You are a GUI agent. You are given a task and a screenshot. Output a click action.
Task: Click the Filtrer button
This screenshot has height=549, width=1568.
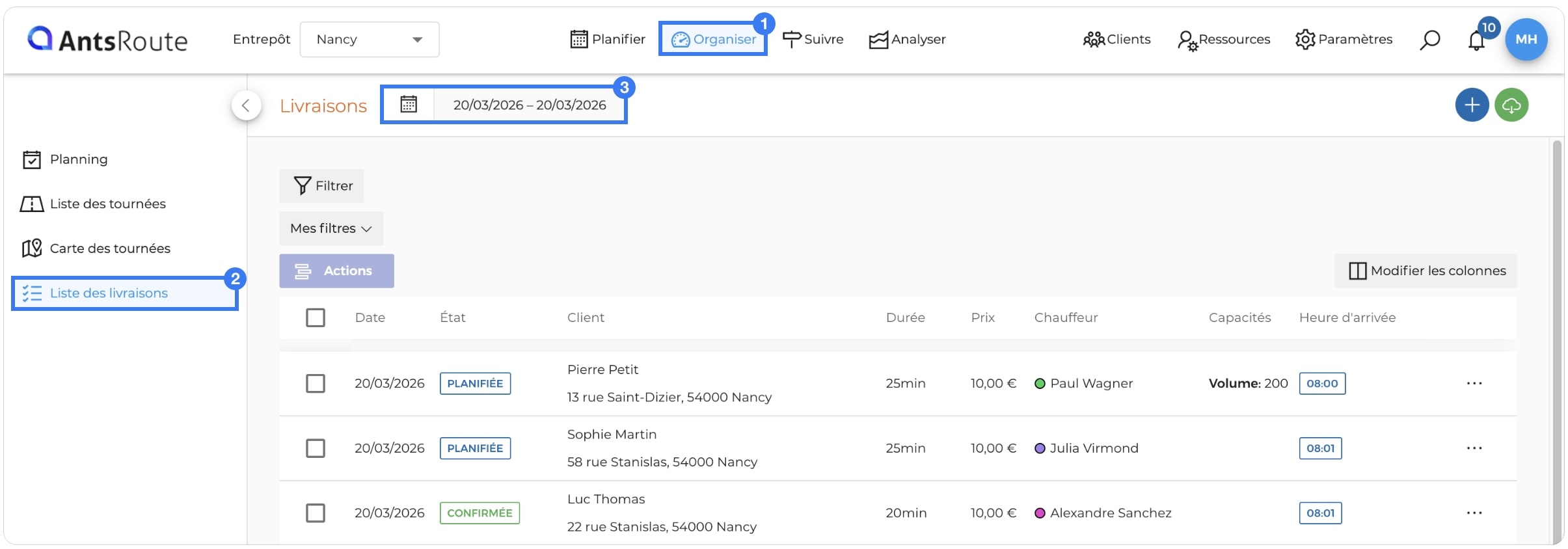pyautogui.click(x=321, y=186)
